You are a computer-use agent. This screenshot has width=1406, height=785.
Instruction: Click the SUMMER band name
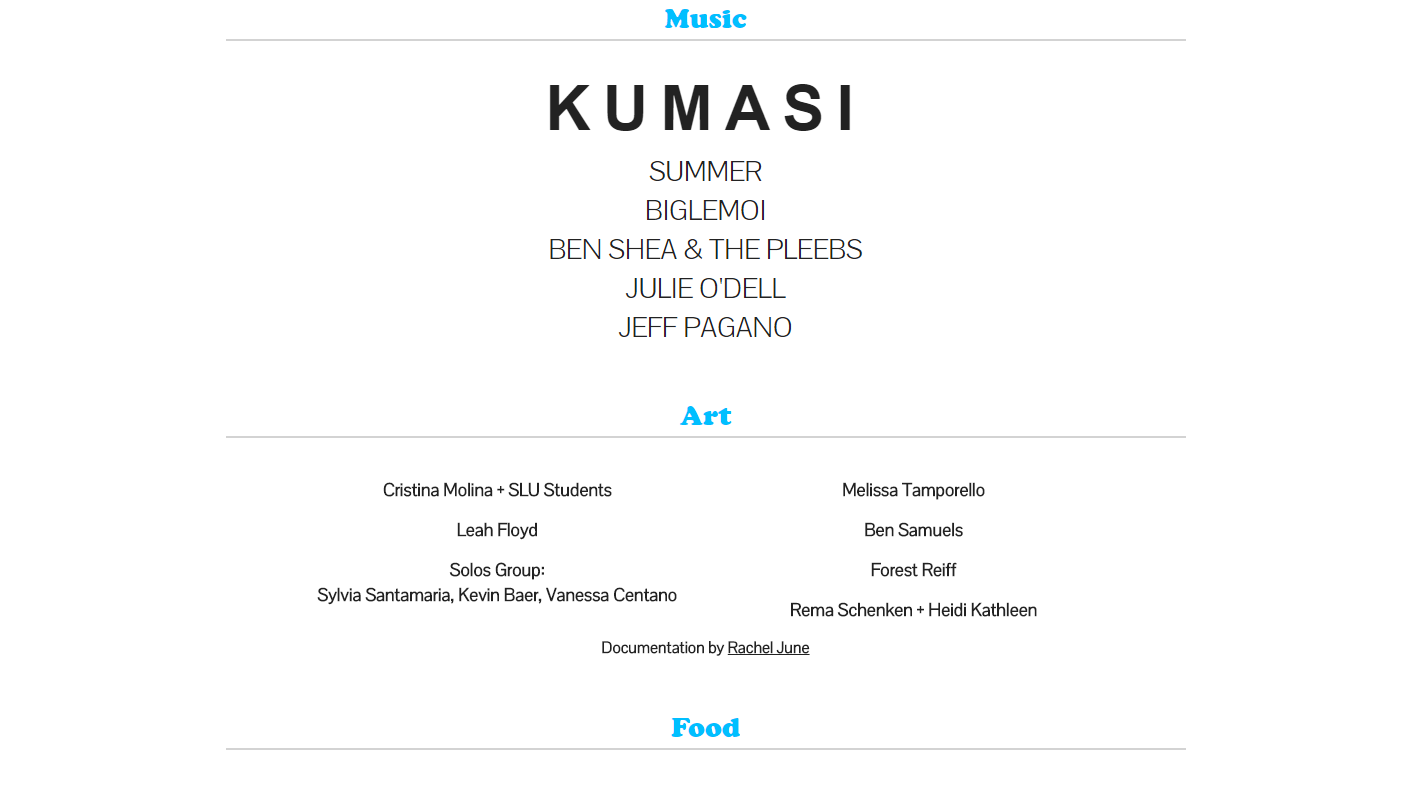pyautogui.click(x=705, y=172)
